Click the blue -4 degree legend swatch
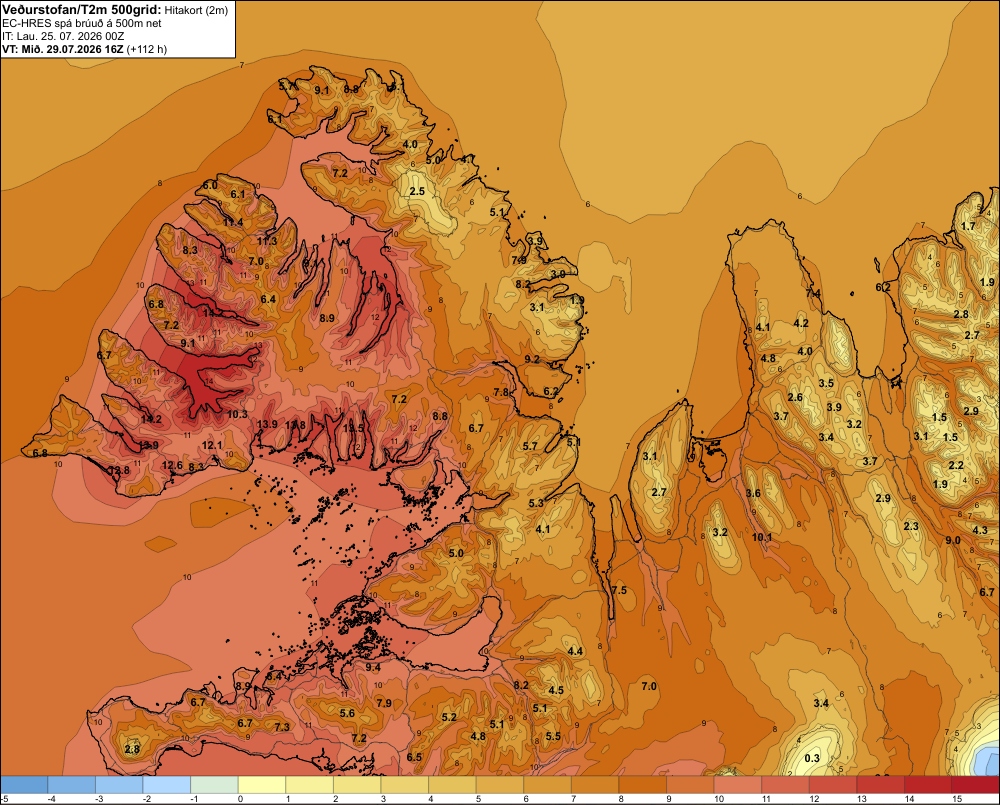Screen dimensions: 1000x805 pyautogui.click(x=71, y=785)
